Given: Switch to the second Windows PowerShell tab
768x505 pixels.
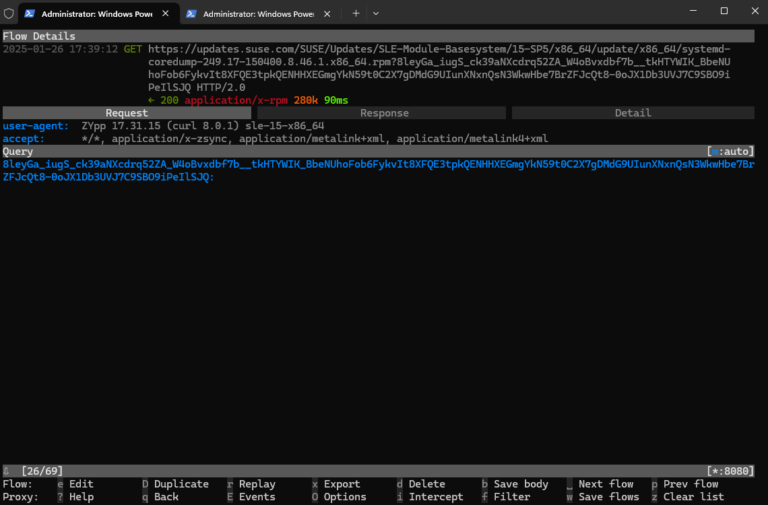Looking at the screenshot, I should point(258,14).
